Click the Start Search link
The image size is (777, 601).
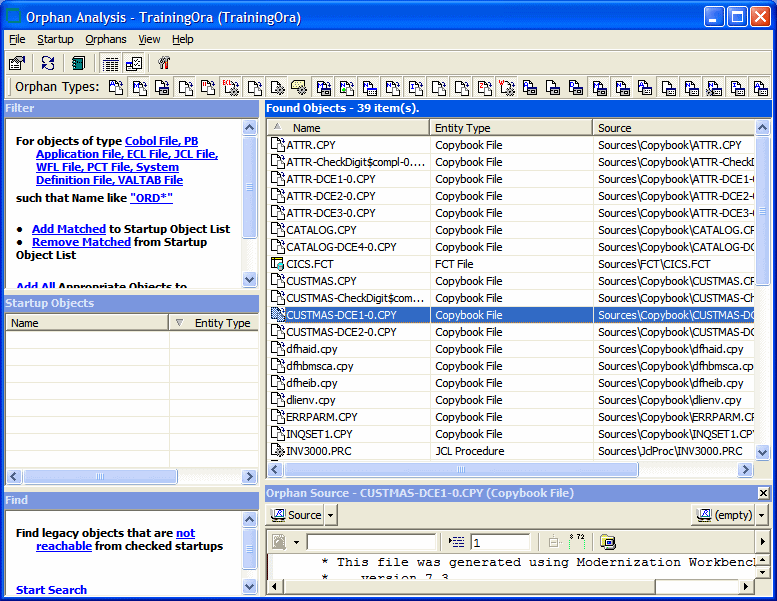[x=51, y=590]
